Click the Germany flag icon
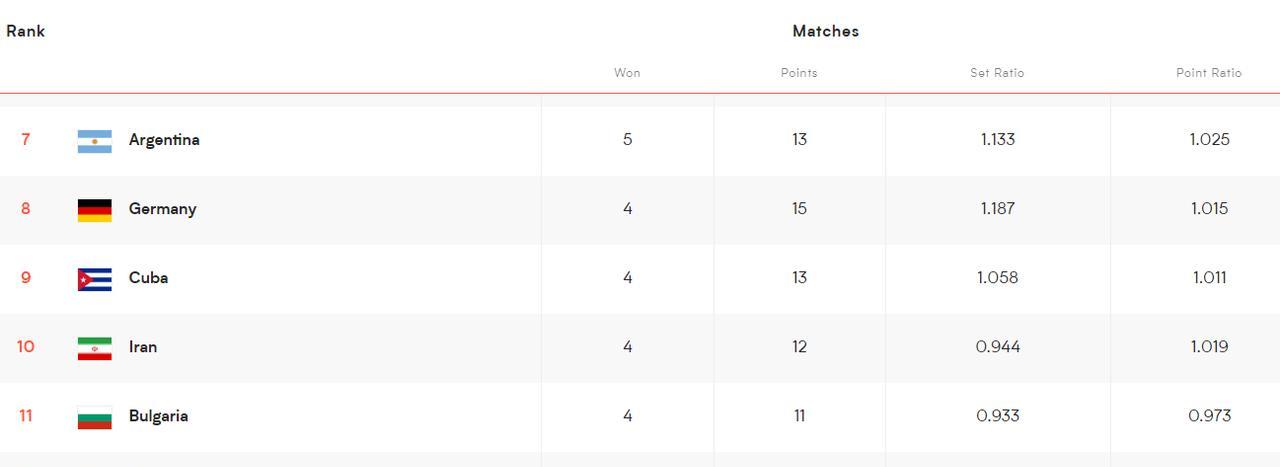This screenshot has width=1280, height=467. (x=94, y=210)
